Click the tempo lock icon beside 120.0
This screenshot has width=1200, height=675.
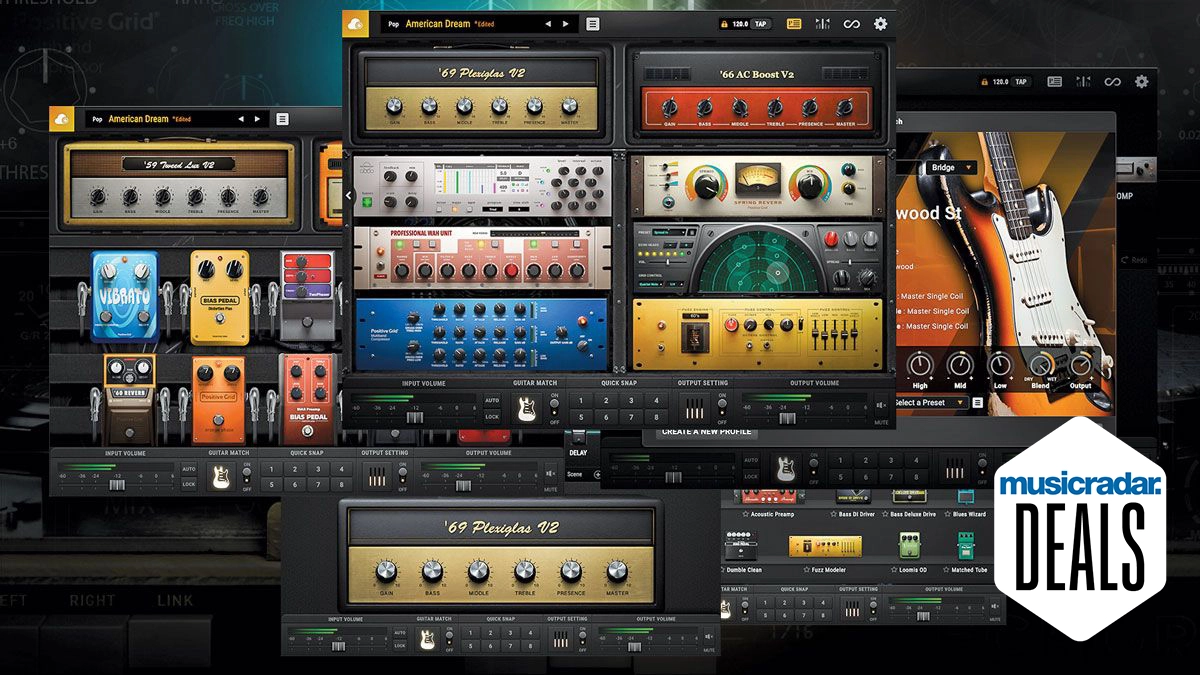[724, 24]
